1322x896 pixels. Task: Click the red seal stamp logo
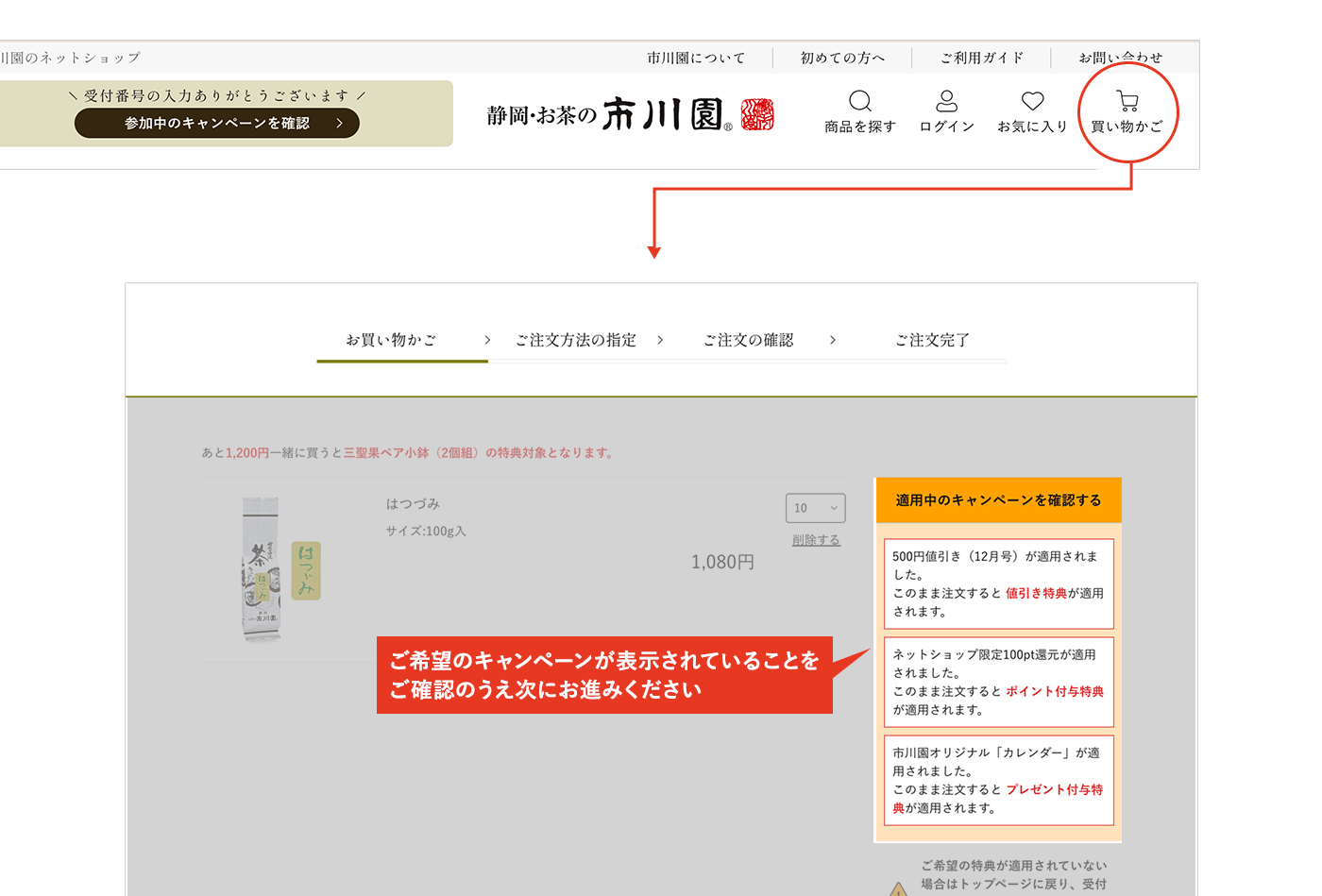[x=757, y=114]
